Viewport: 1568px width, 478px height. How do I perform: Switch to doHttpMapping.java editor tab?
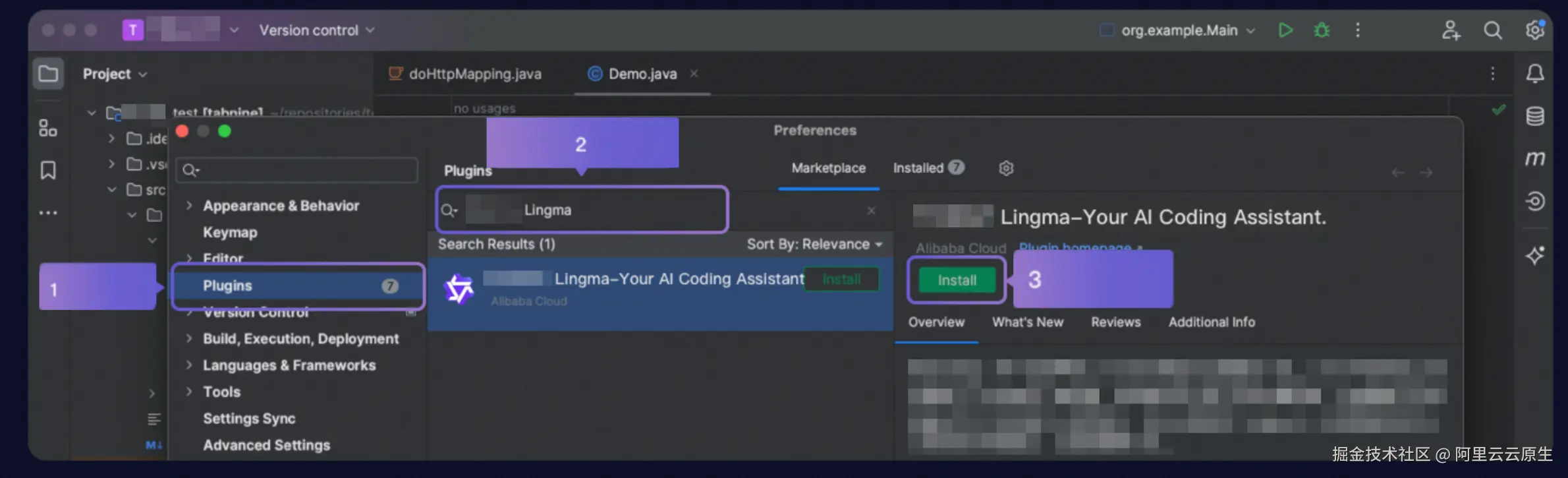click(x=465, y=74)
